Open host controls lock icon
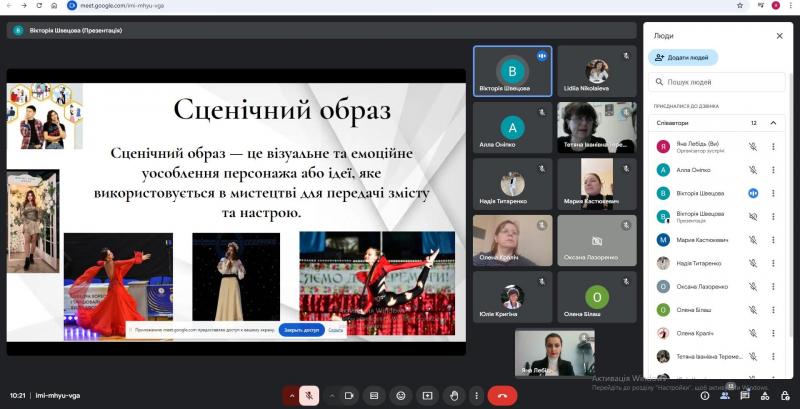This screenshot has width=800, height=409. (785, 396)
